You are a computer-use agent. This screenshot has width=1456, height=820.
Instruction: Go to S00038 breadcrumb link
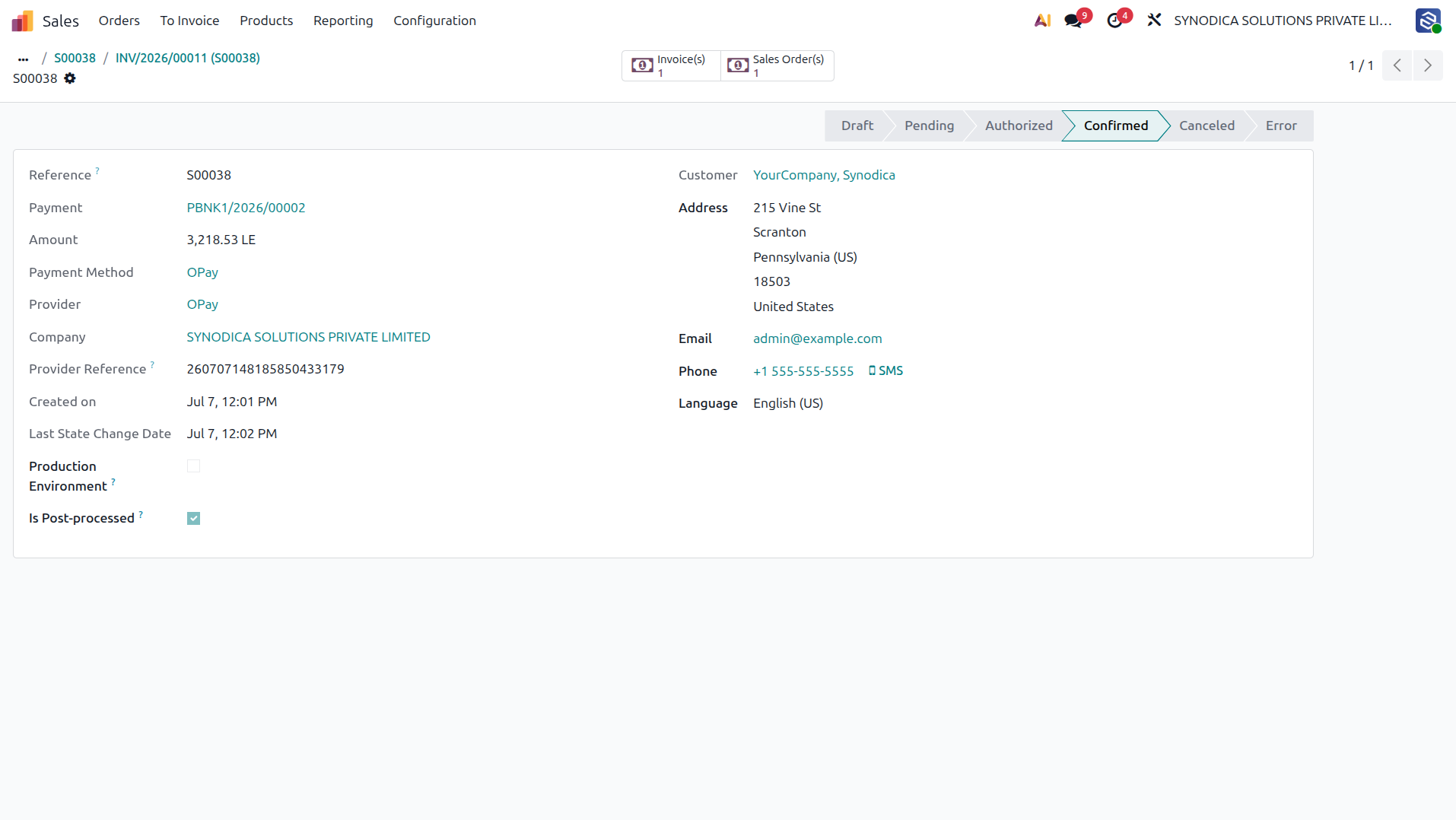75,58
